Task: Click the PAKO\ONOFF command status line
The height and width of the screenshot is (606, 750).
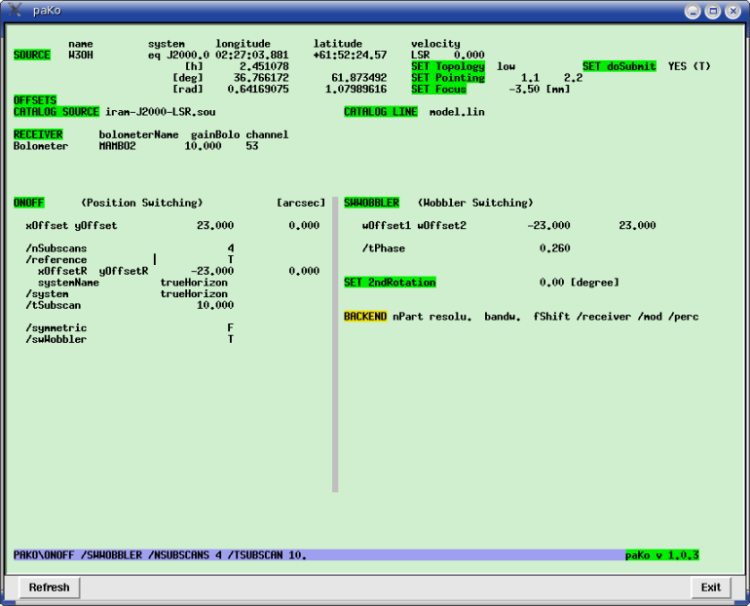Action: point(160,554)
